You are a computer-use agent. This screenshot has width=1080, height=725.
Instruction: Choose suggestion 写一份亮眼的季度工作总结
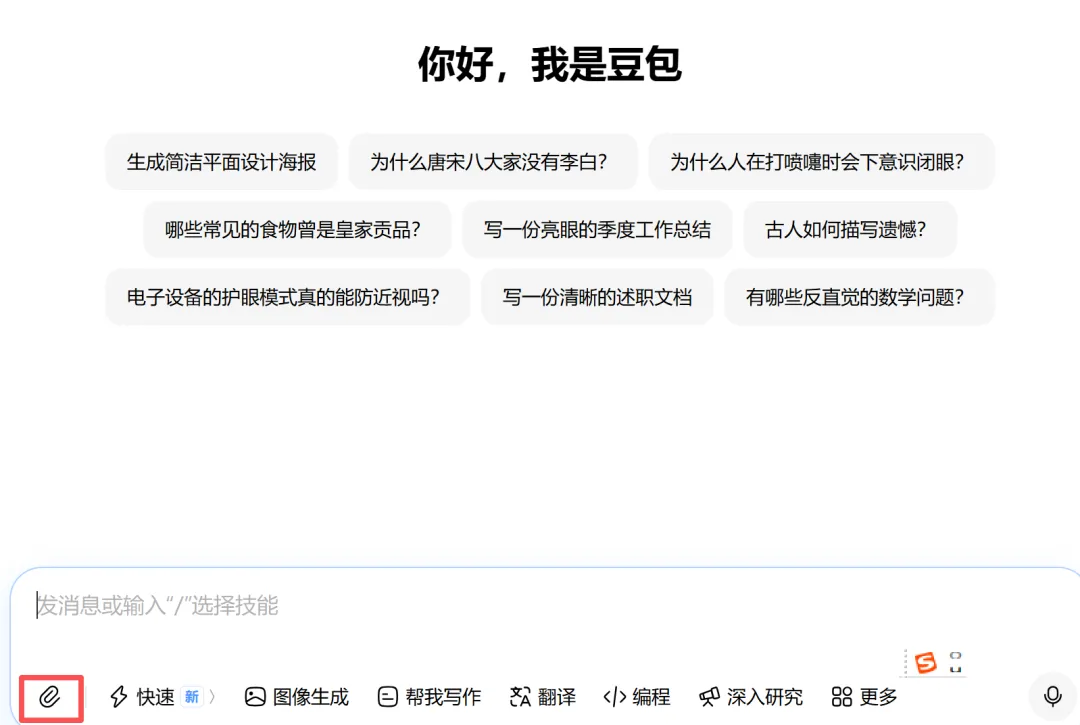(x=597, y=229)
